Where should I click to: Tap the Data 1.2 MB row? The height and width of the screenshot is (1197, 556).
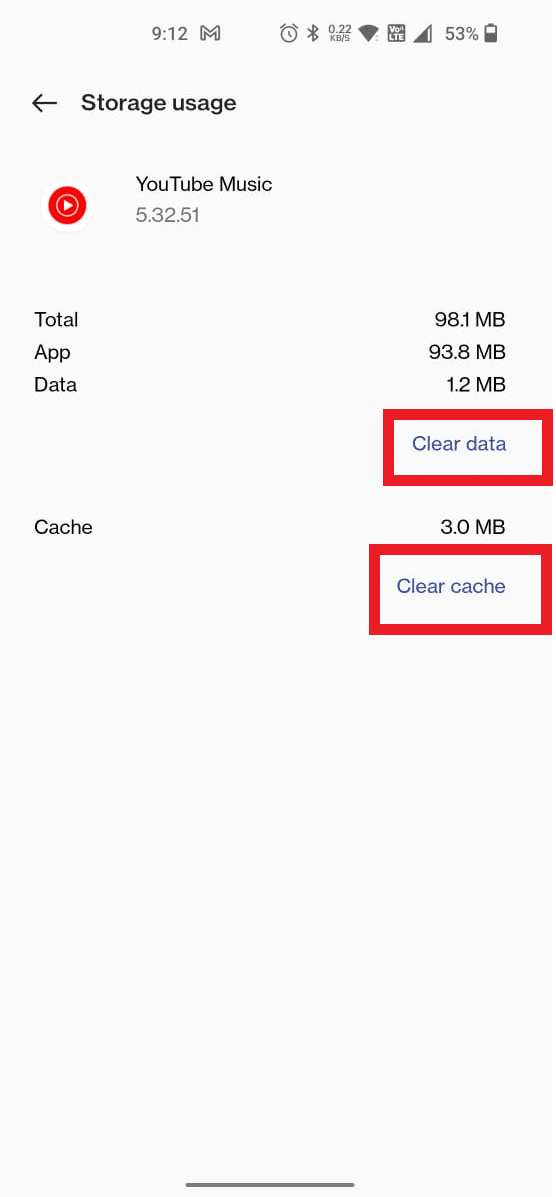click(x=270, y=385)
